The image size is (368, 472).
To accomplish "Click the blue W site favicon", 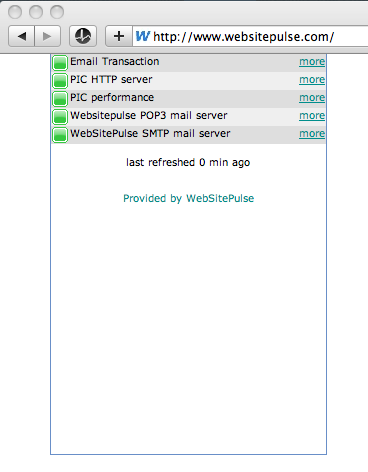I will (142, 36).
